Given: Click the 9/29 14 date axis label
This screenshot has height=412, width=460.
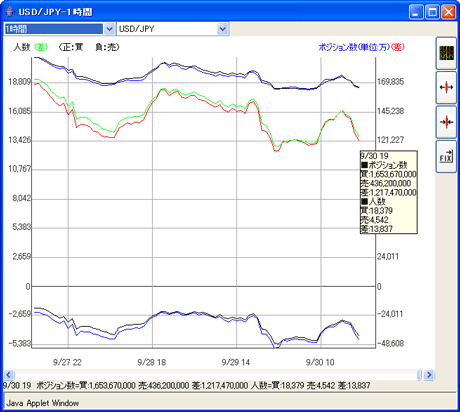Looking at the screenshot, I should 236,362.
